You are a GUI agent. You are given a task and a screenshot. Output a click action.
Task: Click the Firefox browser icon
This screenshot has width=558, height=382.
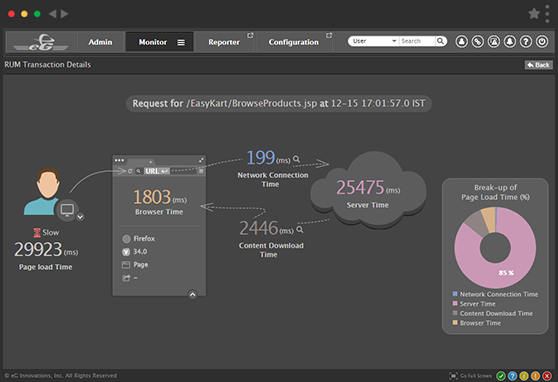pyautogui.click(x=126, y=239)
